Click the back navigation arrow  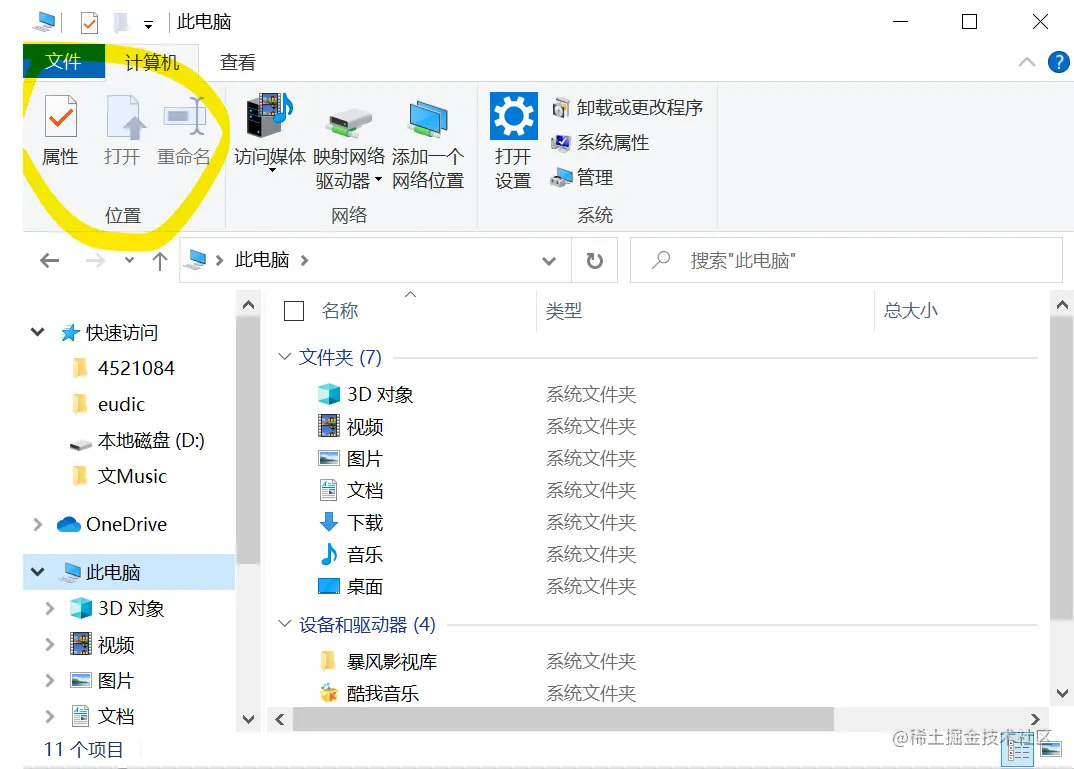pyautogui.click(x=48, y=260)
